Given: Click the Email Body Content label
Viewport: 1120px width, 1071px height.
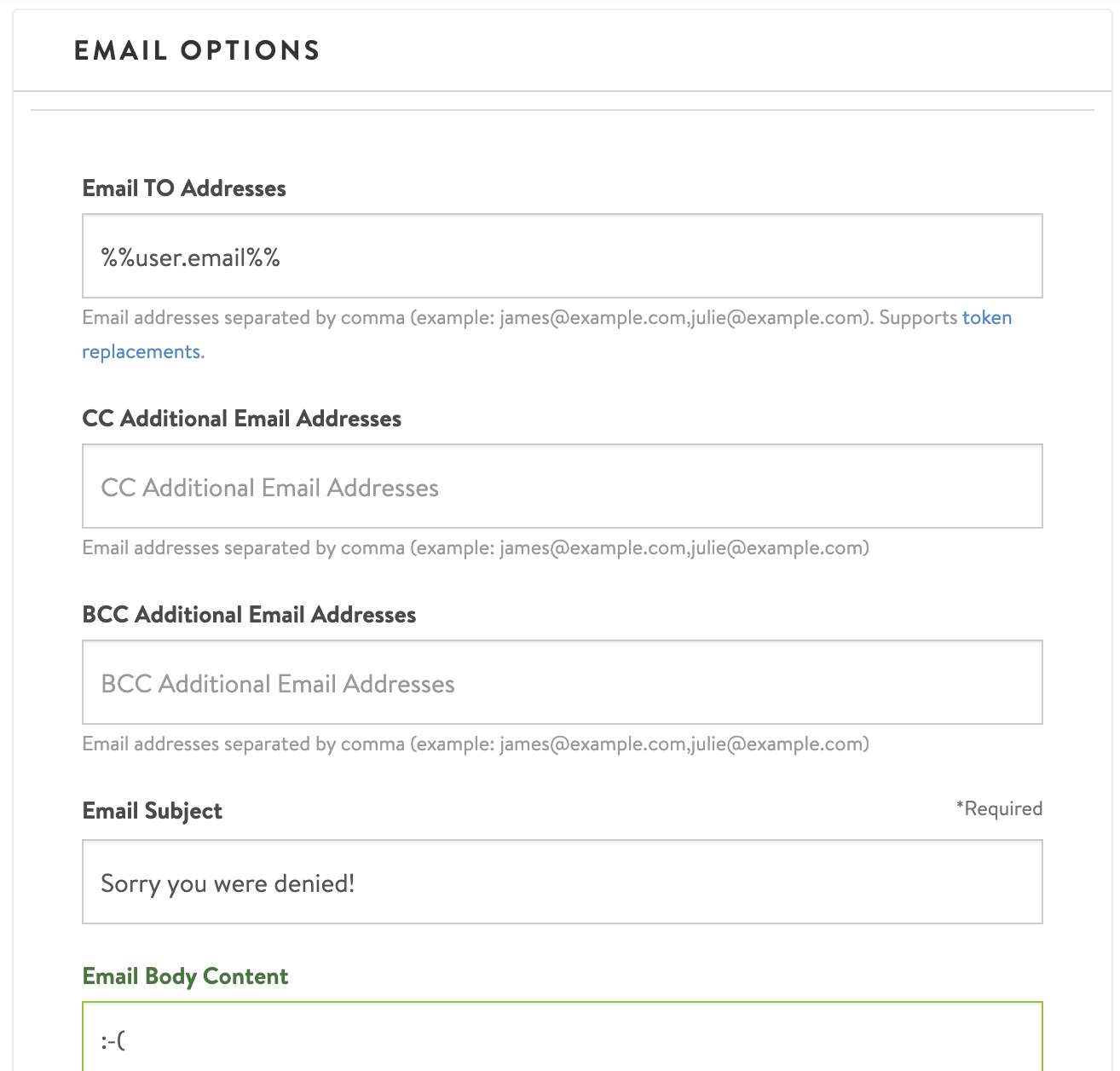Looking at the screenshot, I should (184, 975).
